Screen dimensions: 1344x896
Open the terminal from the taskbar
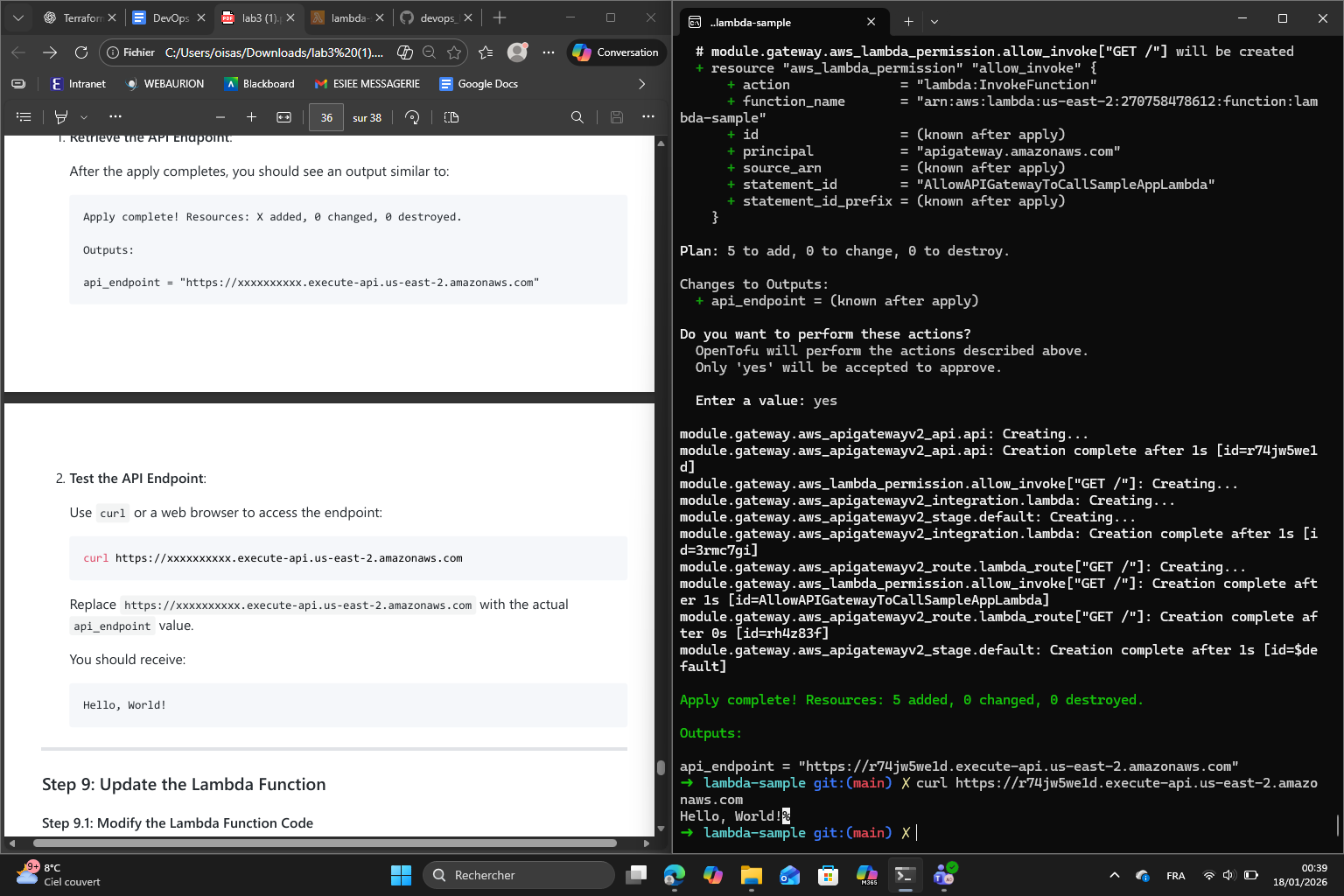tap(905, 874)
